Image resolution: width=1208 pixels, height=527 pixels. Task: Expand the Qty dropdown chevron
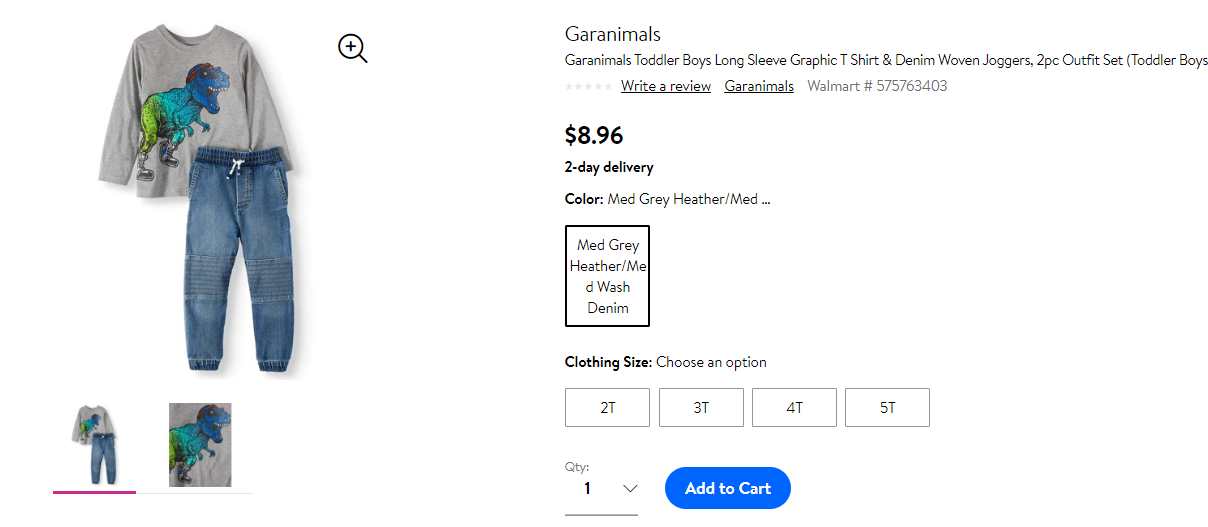630,488
